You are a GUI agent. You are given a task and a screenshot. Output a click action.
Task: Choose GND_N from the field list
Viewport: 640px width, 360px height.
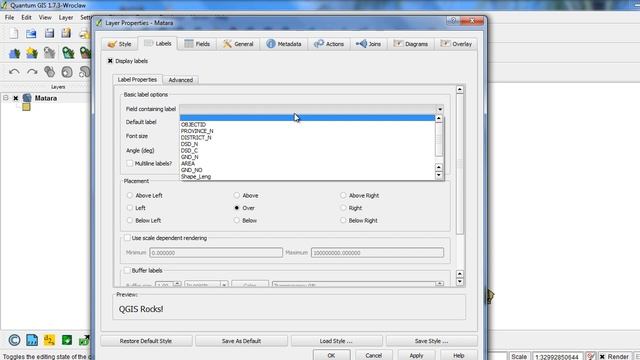tap(307, 157)
